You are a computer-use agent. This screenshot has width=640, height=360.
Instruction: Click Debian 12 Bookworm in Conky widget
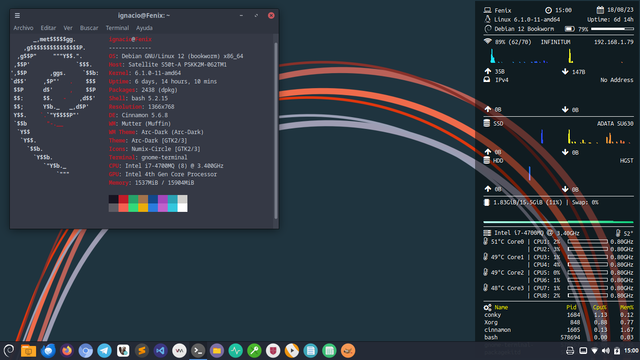(x=524, y=29)
